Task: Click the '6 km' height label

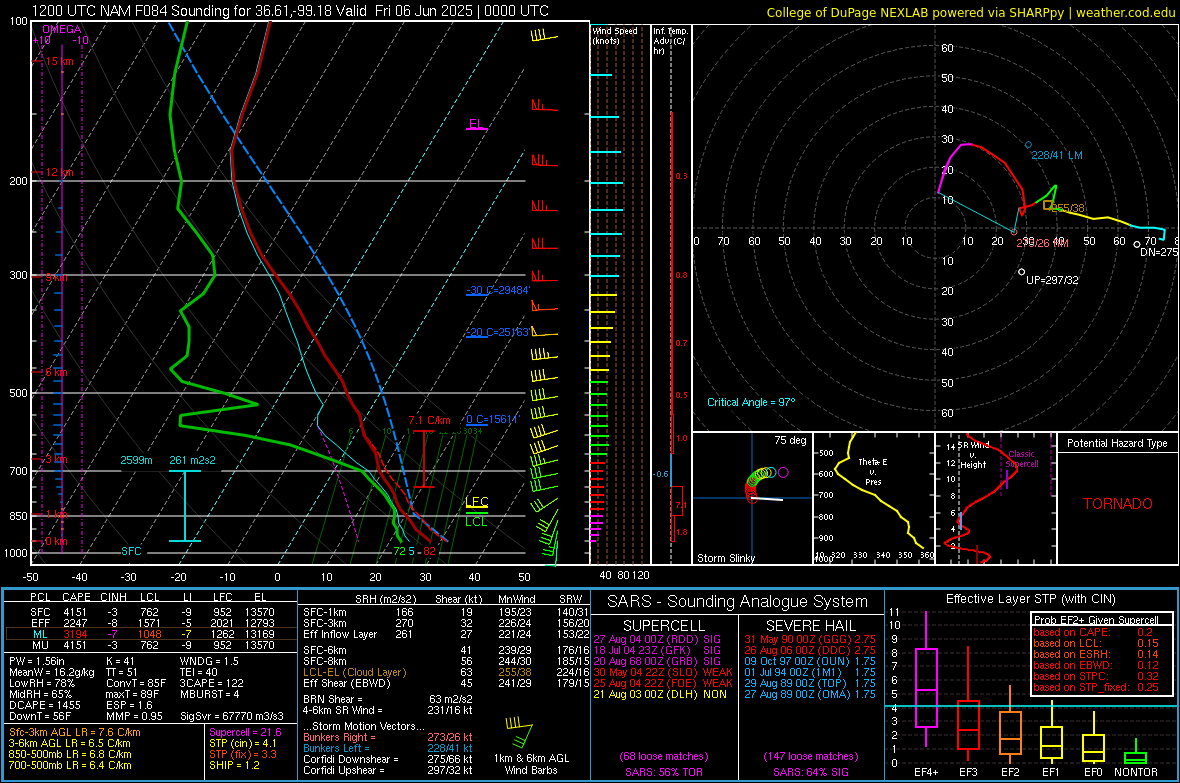Action: click(x=56, y=372)
